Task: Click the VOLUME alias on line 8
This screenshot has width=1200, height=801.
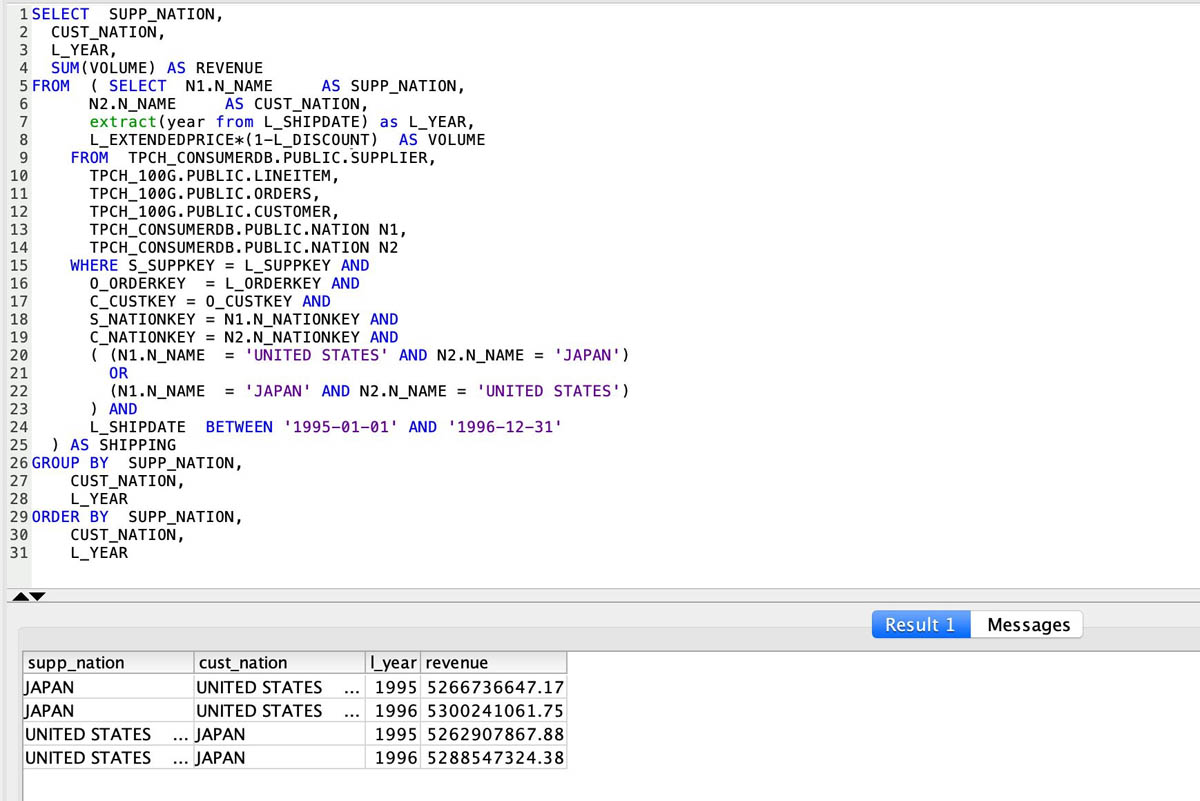Action: (456, 140)
